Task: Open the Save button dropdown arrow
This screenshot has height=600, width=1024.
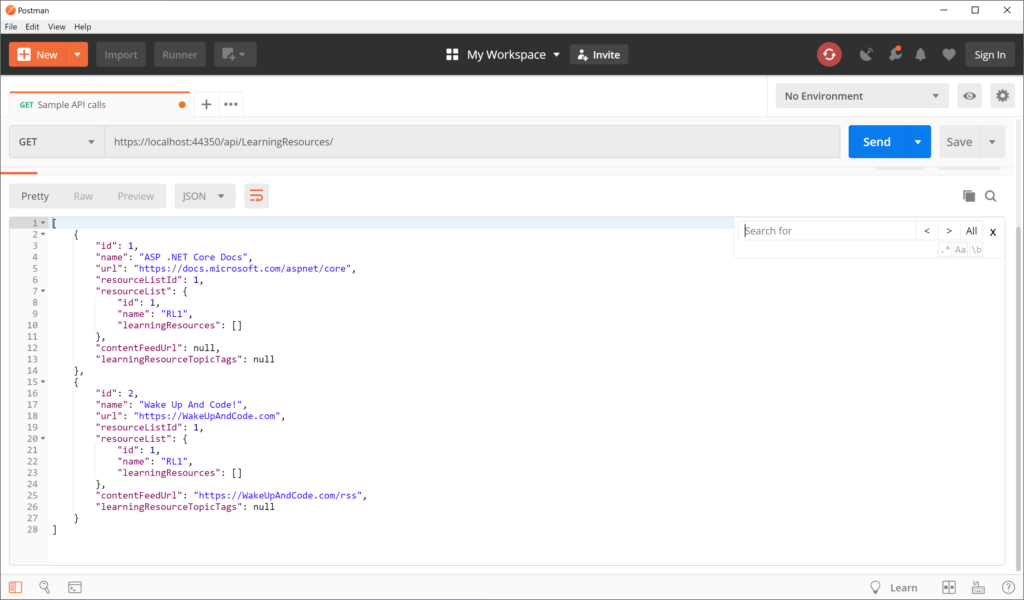Action: click(992, 142)
